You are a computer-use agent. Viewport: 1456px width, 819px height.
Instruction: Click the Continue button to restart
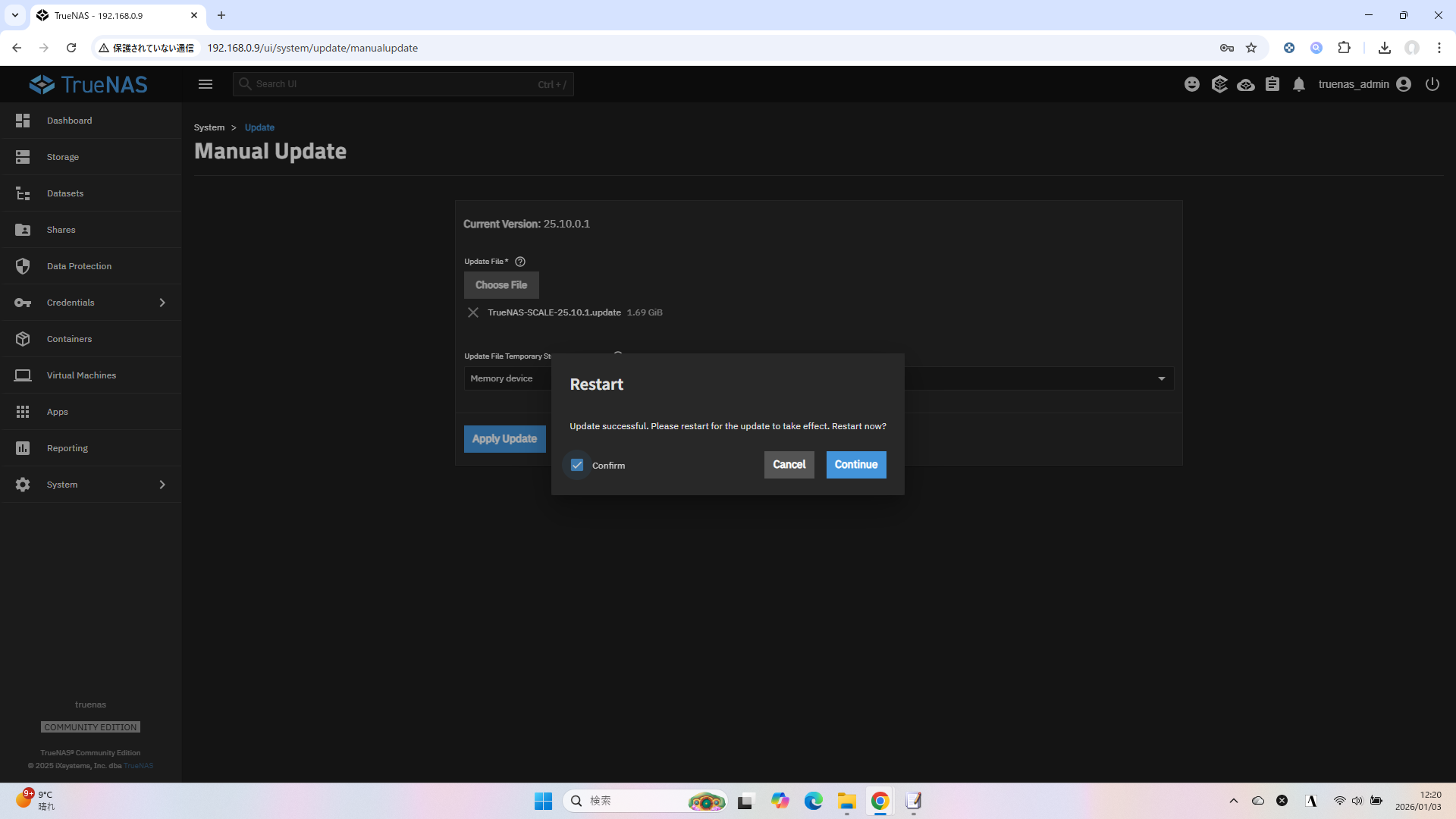pos(855,465)
